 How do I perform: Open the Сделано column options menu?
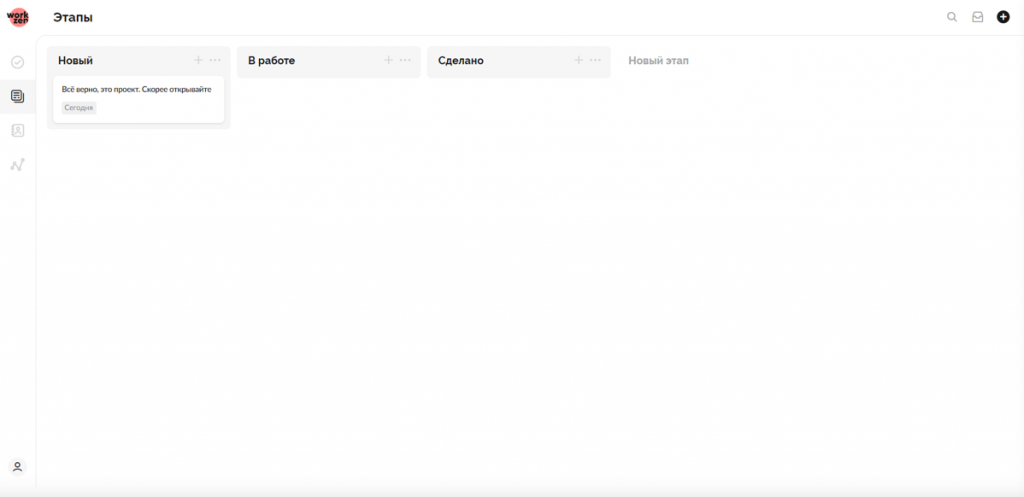595,60
